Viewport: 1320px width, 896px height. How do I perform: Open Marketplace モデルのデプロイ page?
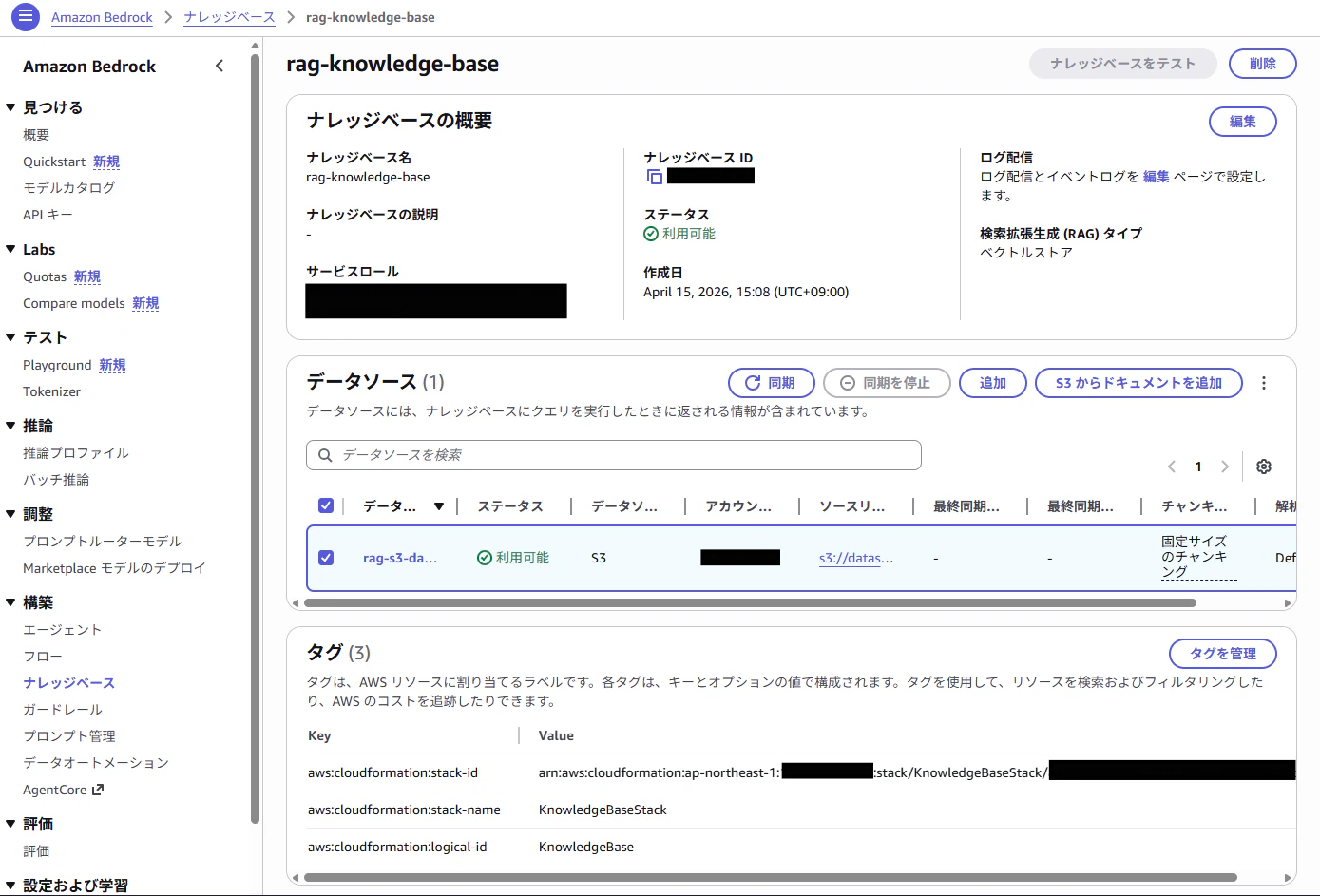tap(114, 568)
